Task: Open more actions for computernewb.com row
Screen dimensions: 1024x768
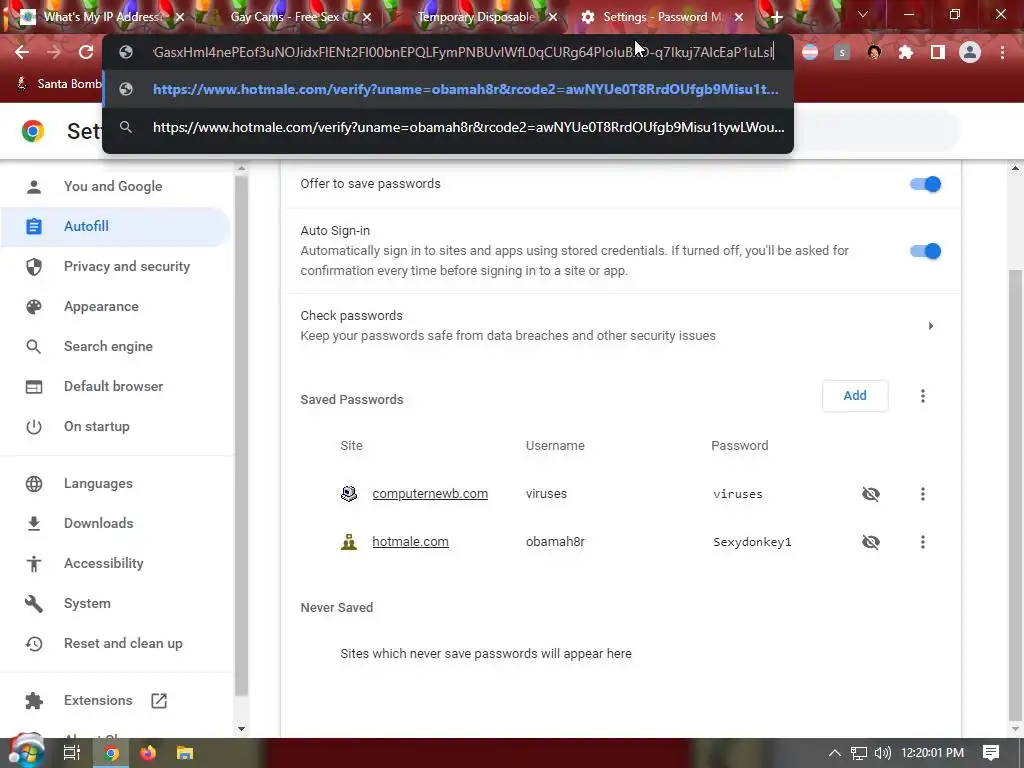Action: coord(923,494)
